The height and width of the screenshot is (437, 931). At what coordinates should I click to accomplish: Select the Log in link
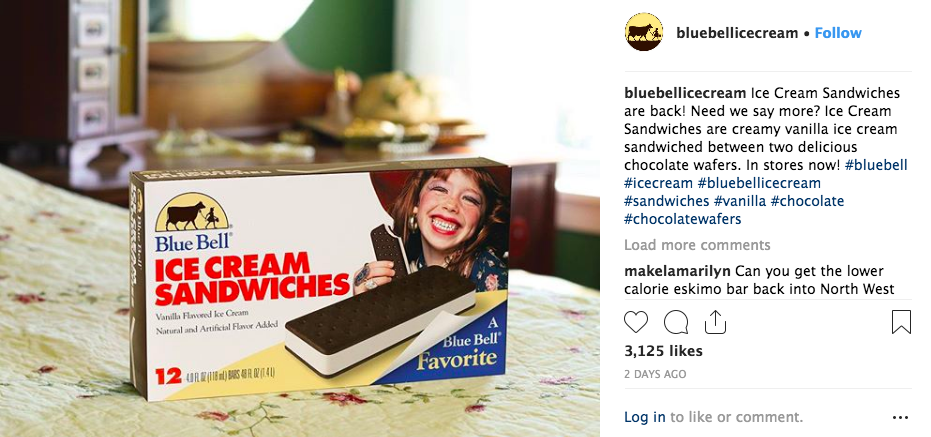tap(645, 417)
